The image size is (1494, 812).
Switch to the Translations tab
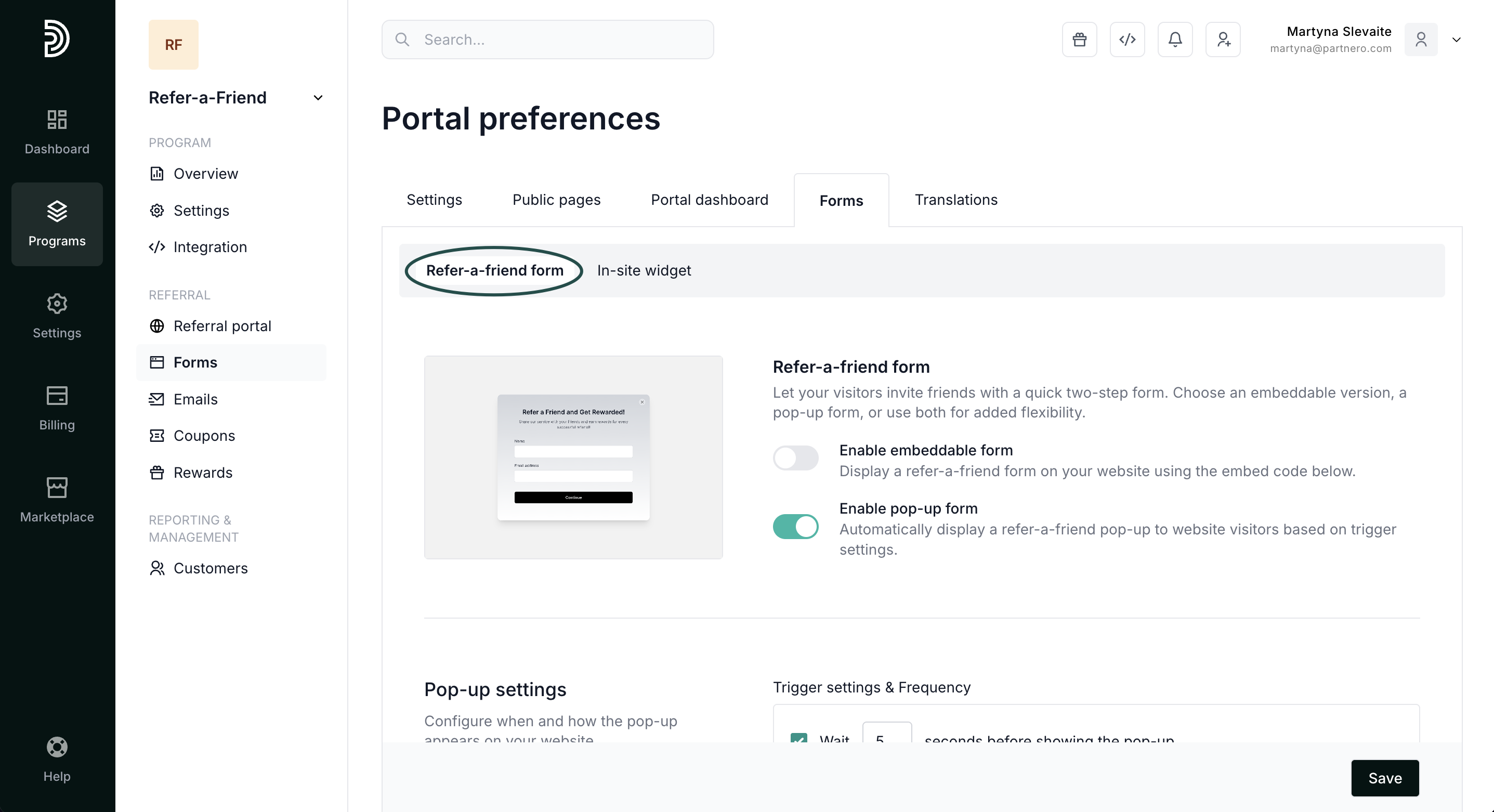(956, 200)
